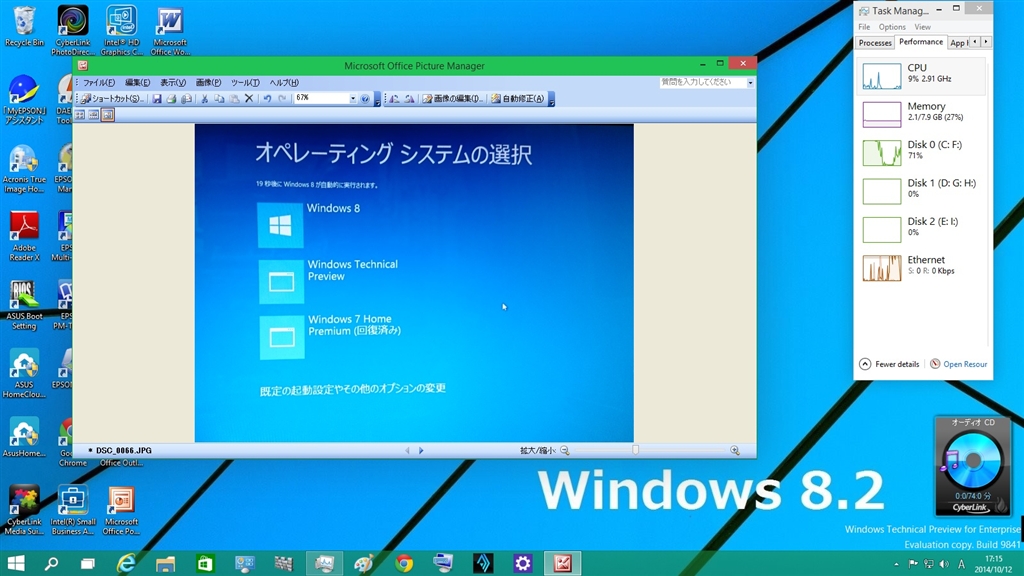1024x576 pixels.
Task: Open the 編集(E) menu
Action: (137, 83)
